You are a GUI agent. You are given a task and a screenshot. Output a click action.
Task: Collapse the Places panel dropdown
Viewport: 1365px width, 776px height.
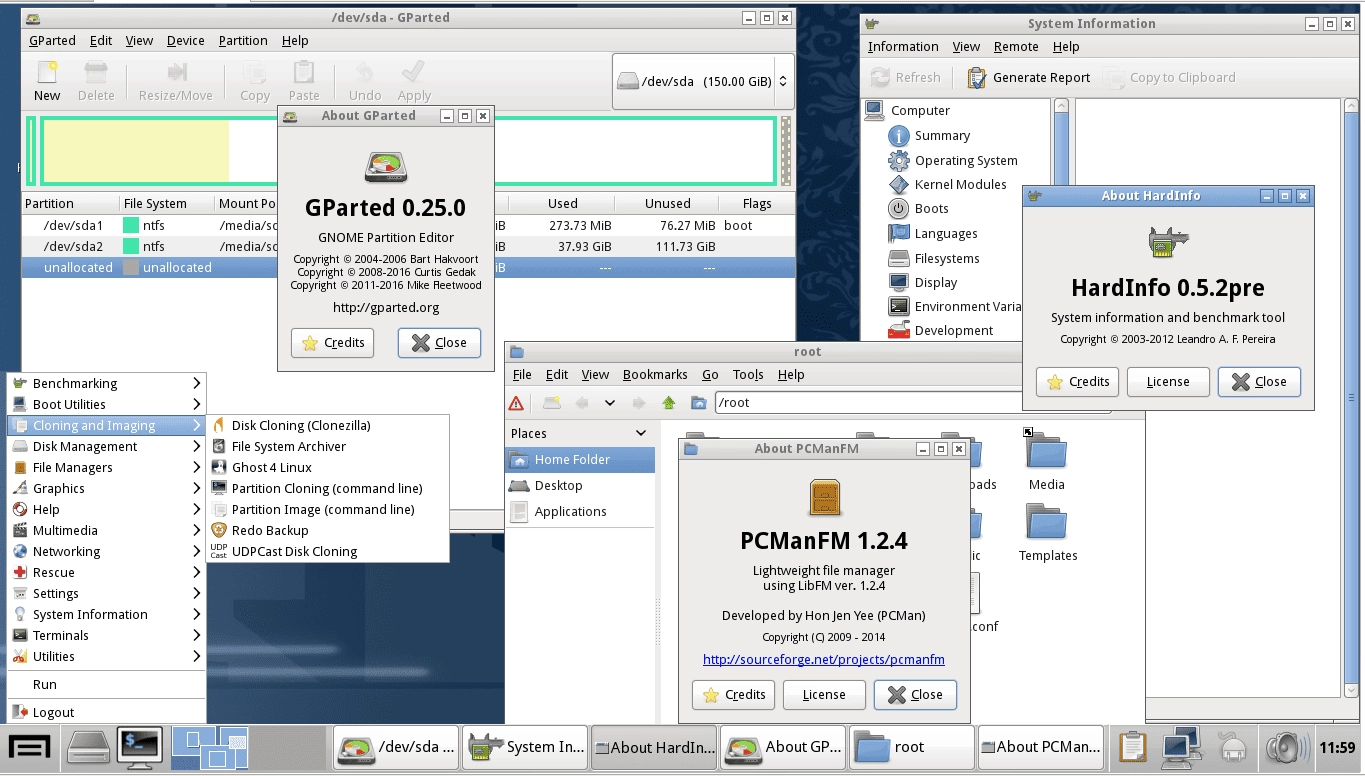tap(641, 433)
